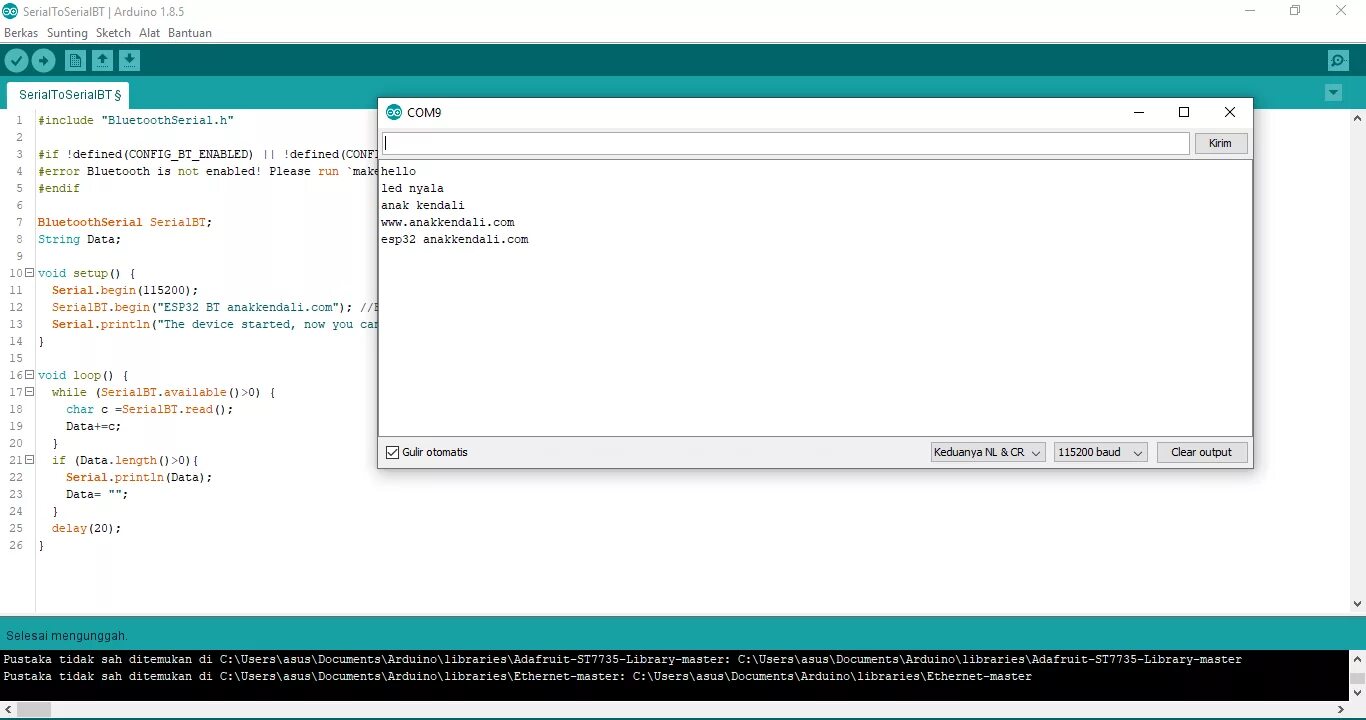Click the editor scroll down arrow

click(x=1357, y=603)
